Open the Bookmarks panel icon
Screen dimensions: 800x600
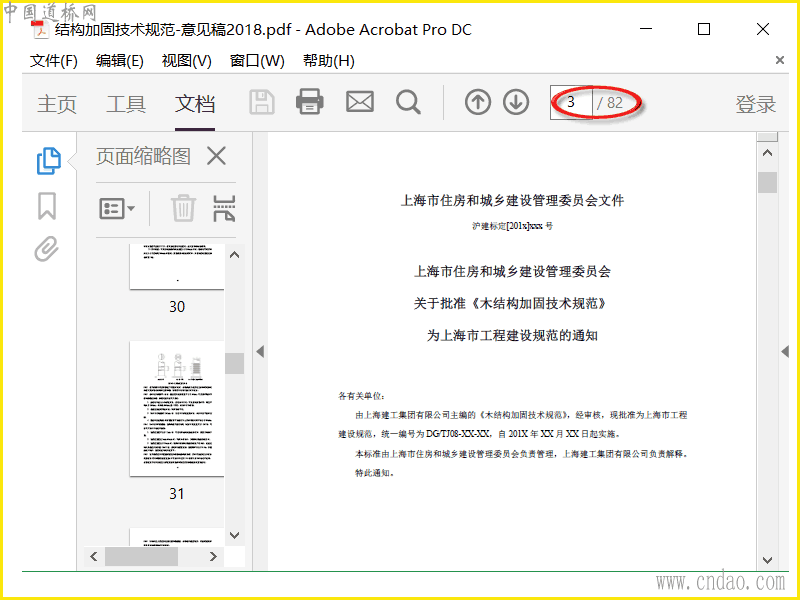pos(47,206)
